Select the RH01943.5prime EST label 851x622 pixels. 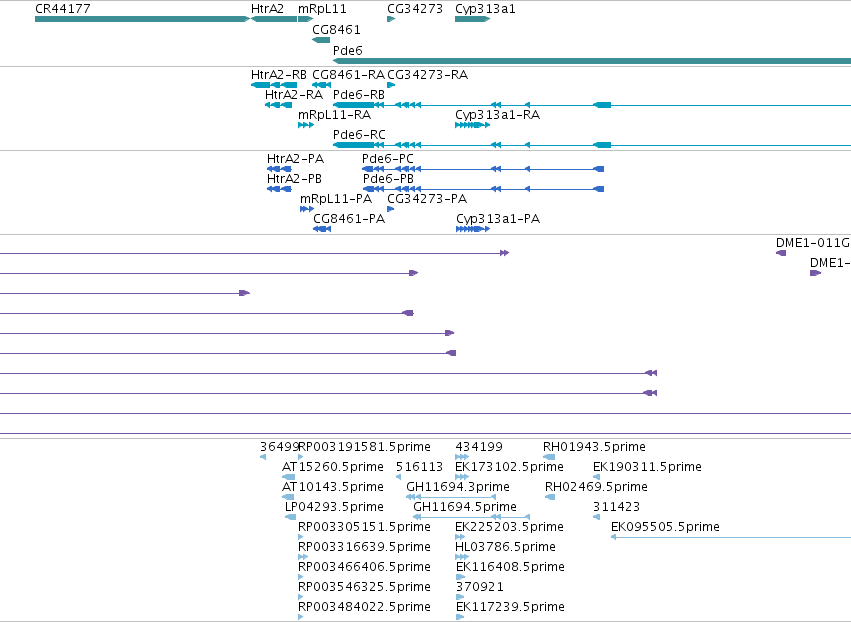(594, 447)
